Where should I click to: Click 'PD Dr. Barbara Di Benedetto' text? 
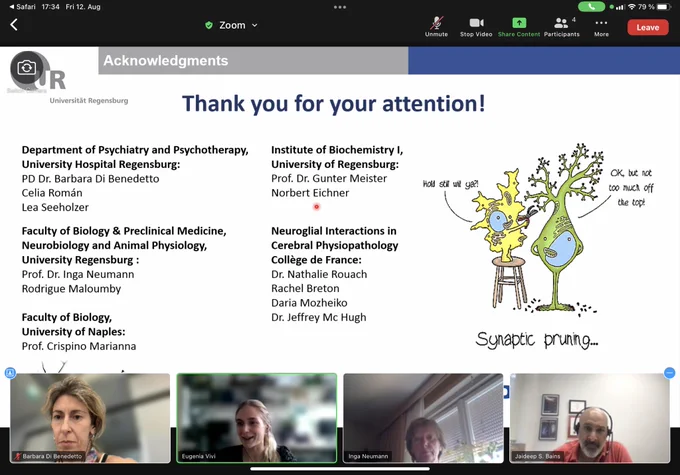(x=90, y=179)
